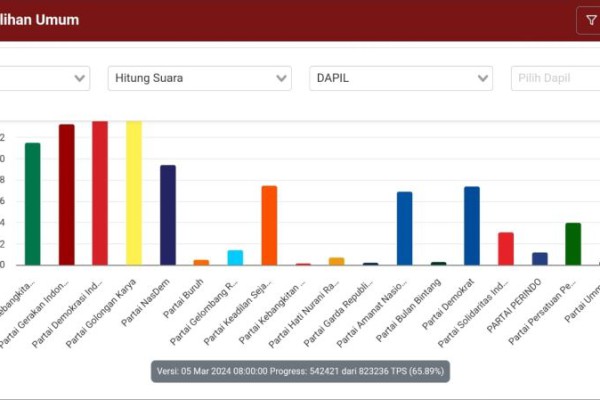The height and width of the screenshot is (400, 600).
Task: Open the Hitung Suara dropdown
Action: tap(200, 78)
